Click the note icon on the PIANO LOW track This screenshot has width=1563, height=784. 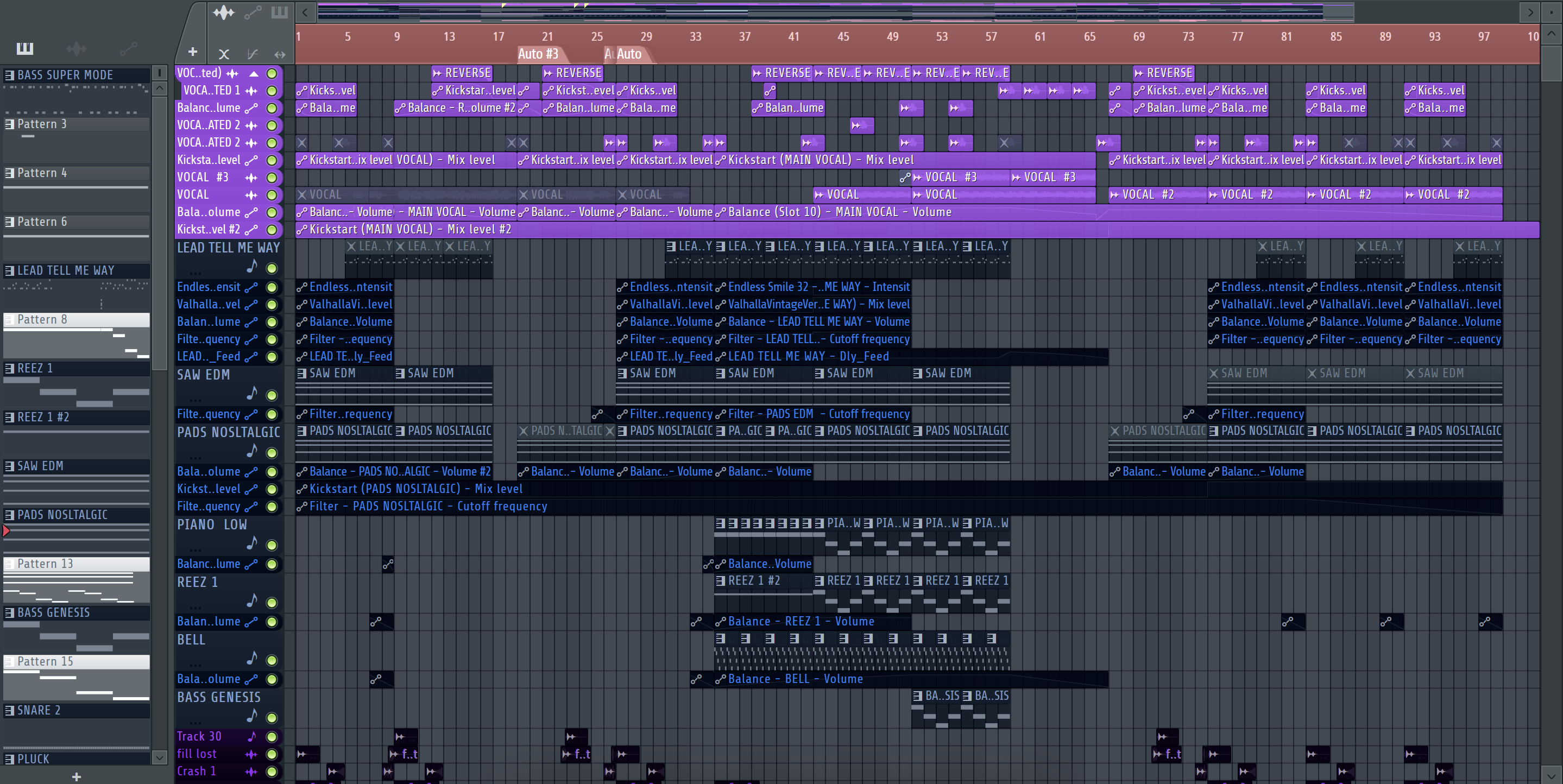point(252,543)
